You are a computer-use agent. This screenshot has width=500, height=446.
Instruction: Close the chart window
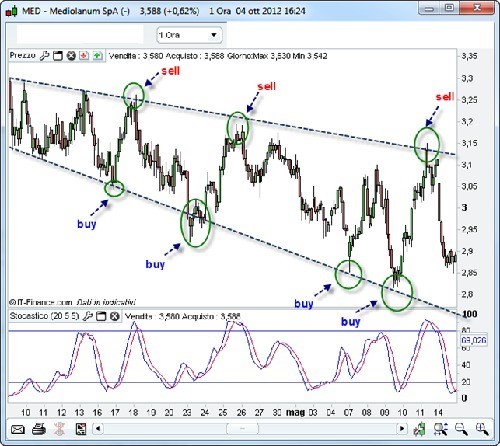click(477, 8)
